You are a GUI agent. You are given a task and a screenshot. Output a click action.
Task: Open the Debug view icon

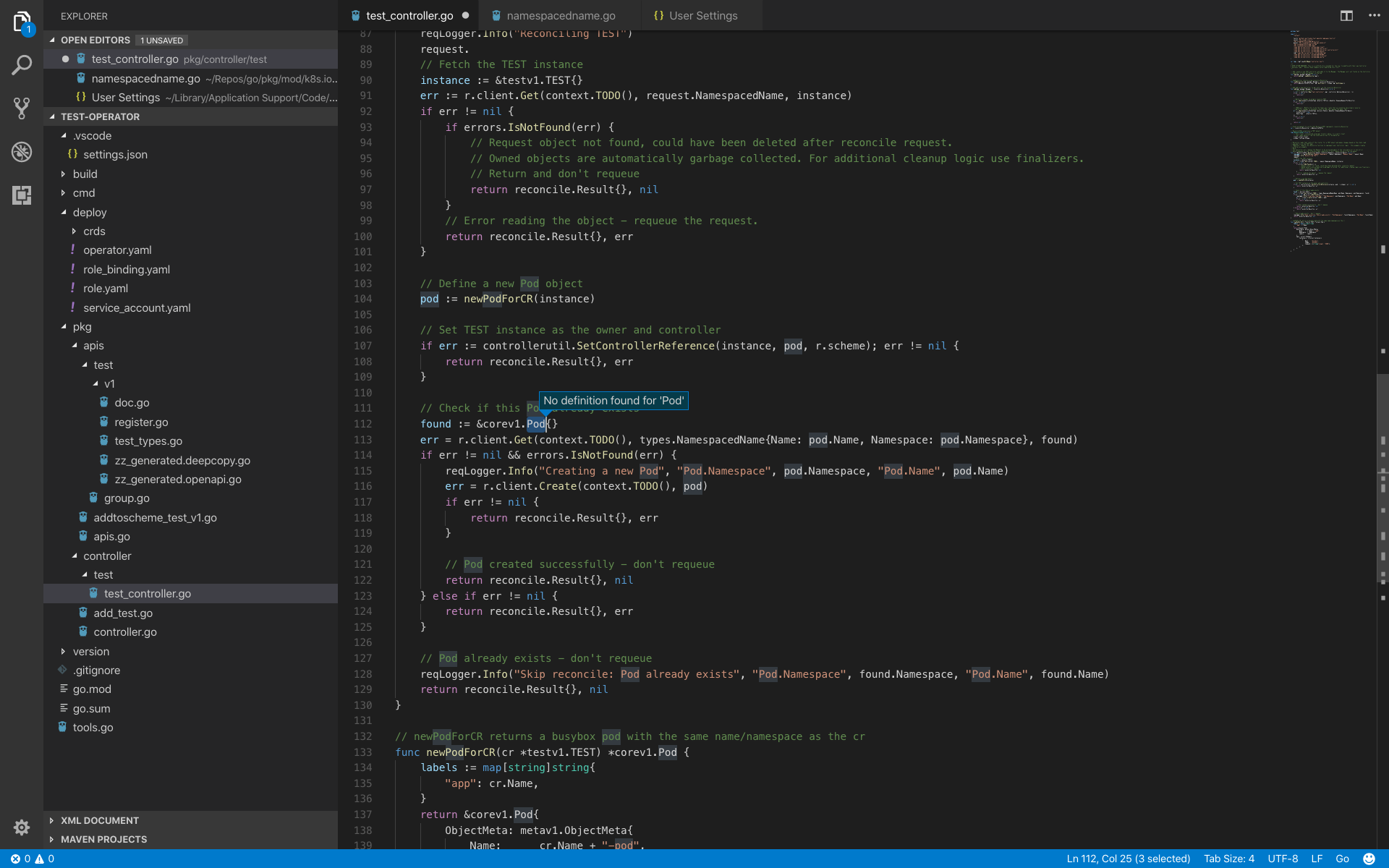tap(22, 152)
